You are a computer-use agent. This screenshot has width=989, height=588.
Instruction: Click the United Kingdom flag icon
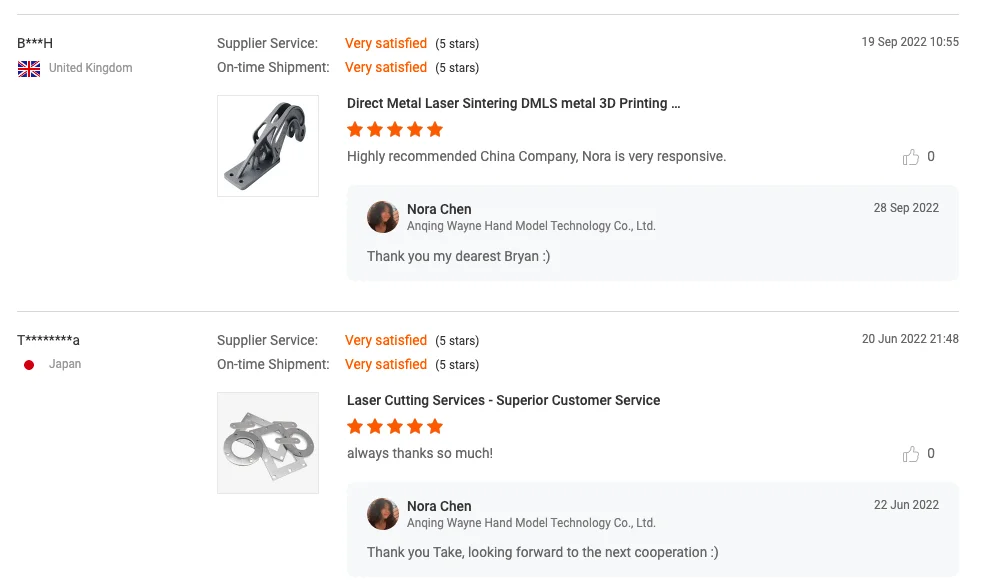point(29,68)
